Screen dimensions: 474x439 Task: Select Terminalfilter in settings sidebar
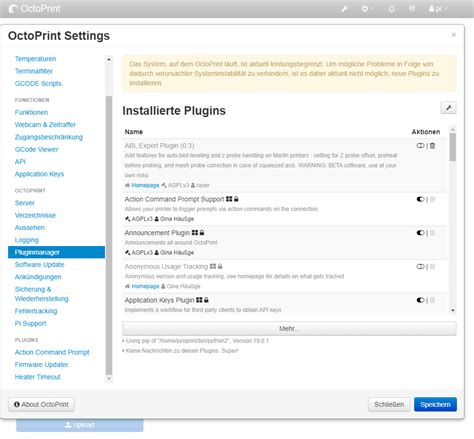tap(34, 71)
